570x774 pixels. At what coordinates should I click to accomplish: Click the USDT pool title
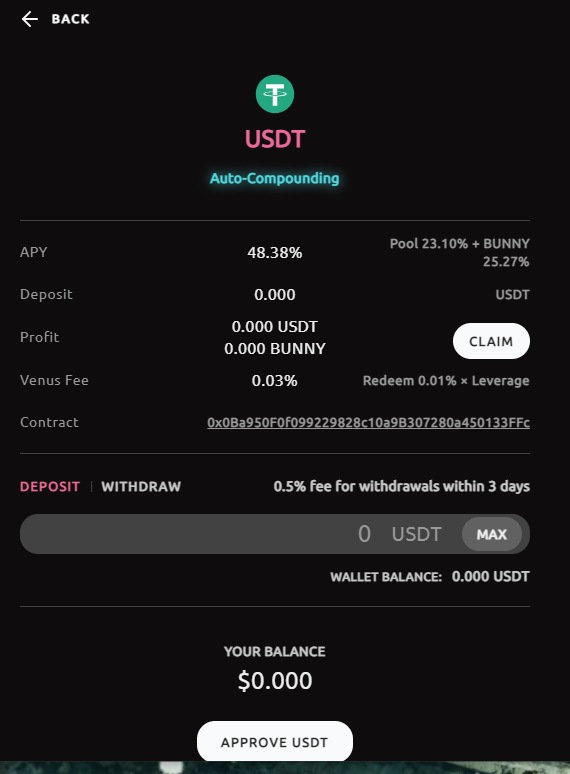pyautogui.click(x=275, y=139)
